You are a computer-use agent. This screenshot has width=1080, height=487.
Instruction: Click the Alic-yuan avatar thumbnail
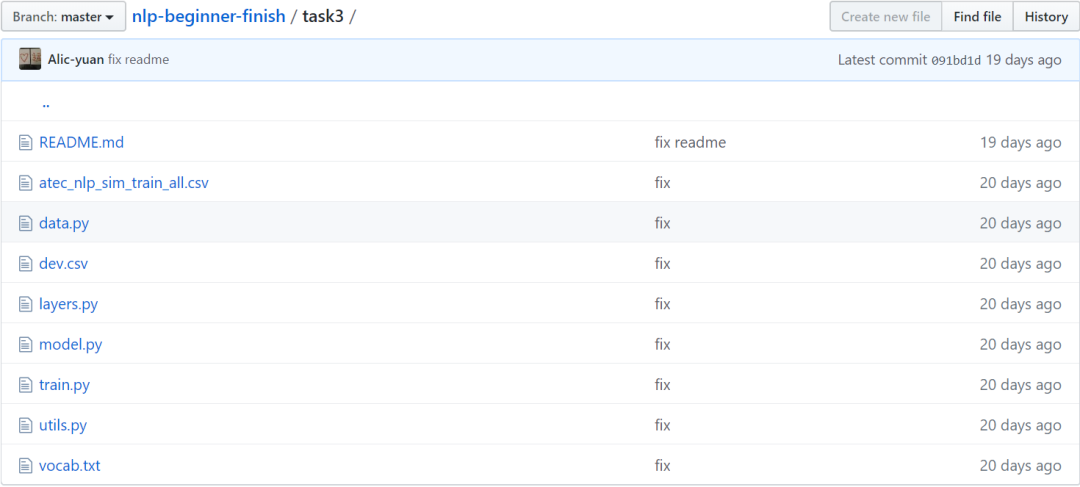pos(30,59)
